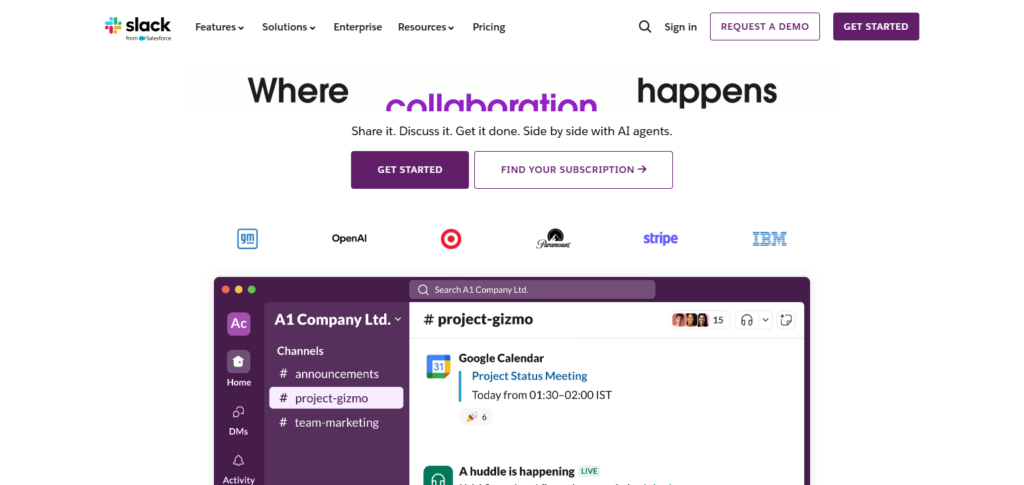Image resolution: width=1024 pixels, height=485 pixels.
Task: Open the Project Status Meeting link
Action: click(530, 376)
